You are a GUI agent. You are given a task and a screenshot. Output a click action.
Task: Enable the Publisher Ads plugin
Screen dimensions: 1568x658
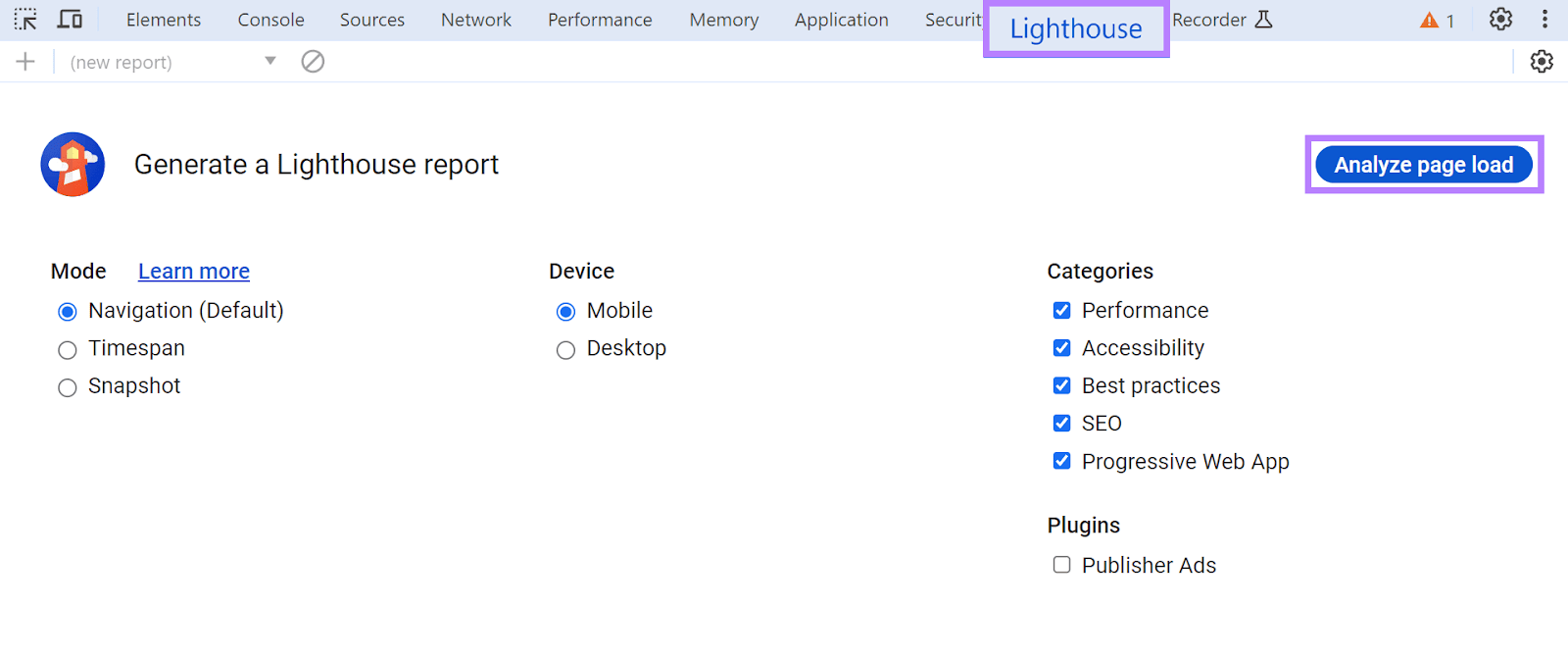coord(1061,565)
